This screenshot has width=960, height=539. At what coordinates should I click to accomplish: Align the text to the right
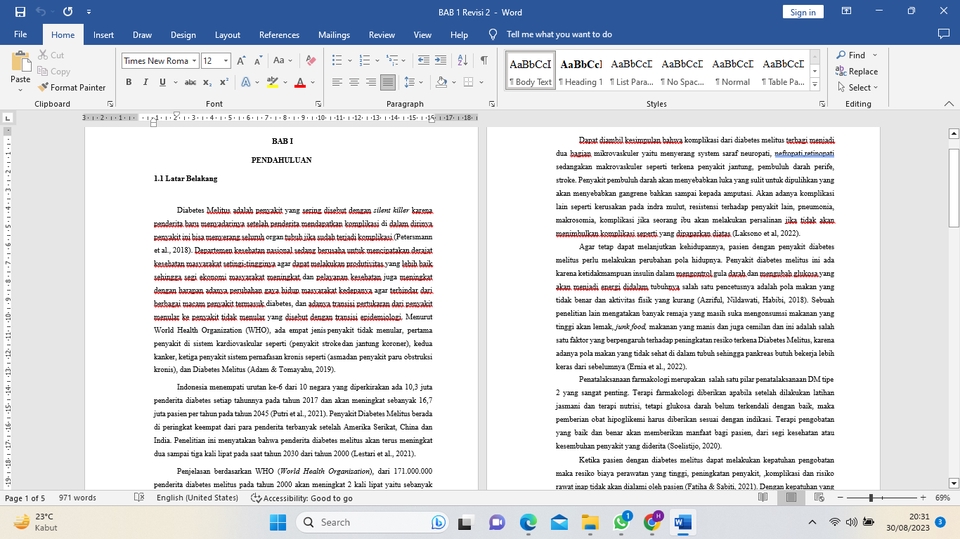tap(370, 82)
